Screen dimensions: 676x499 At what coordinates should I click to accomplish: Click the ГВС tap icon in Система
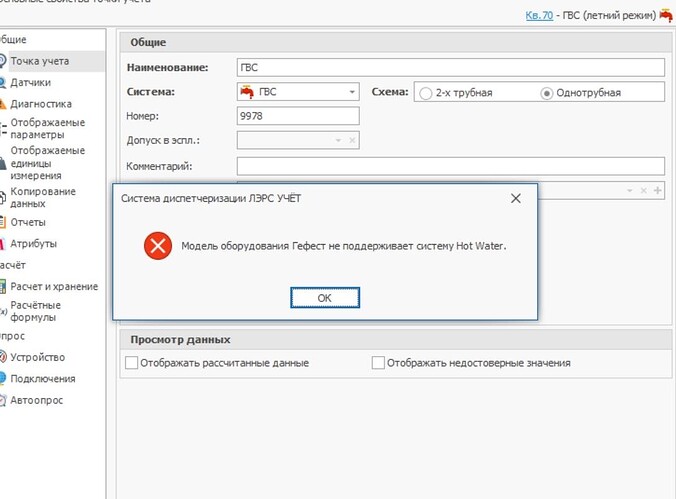[247, 92]
